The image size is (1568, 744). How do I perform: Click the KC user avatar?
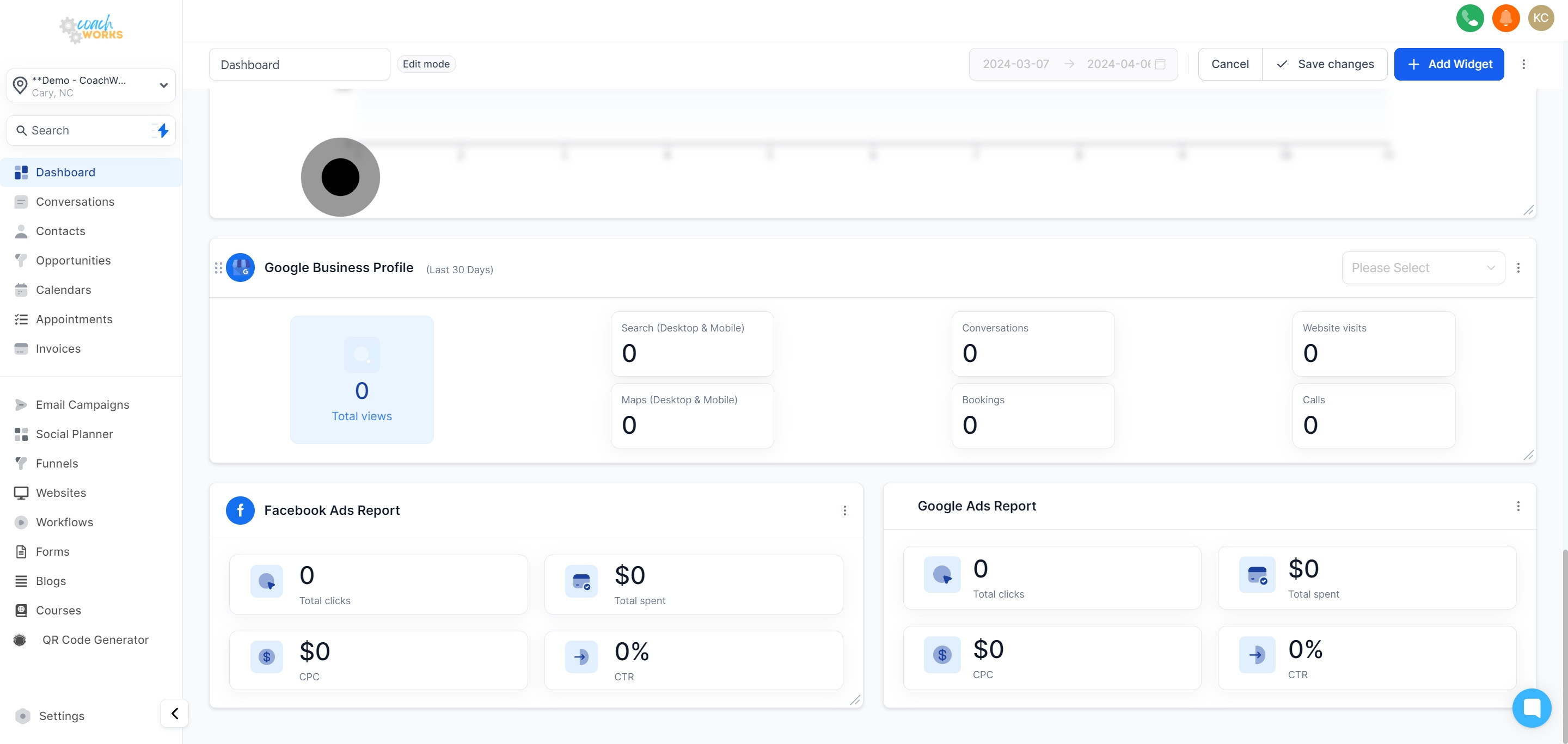(1541, 17)
